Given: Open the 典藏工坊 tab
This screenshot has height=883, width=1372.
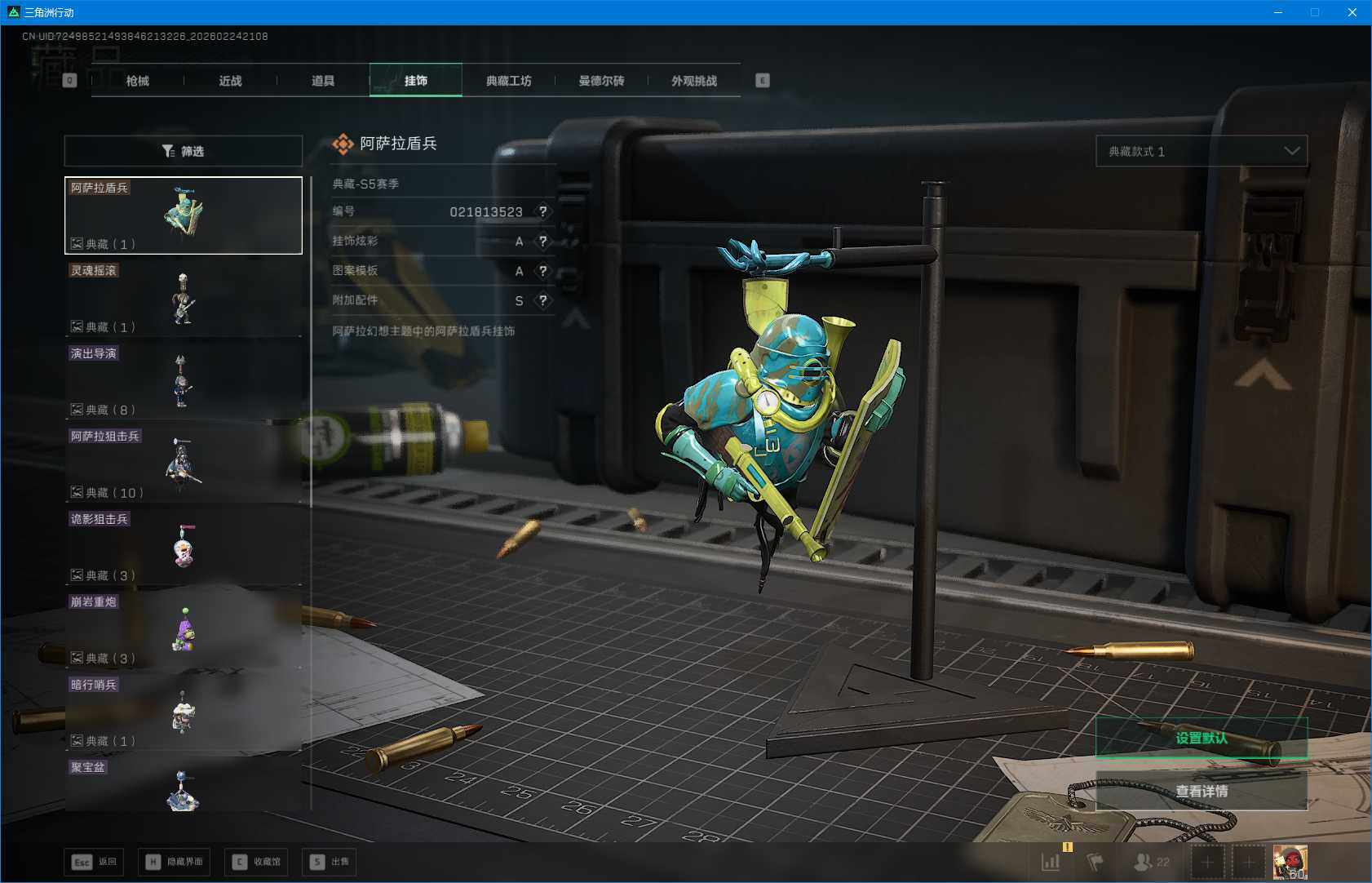Looking at the screenshot, I should coord(508,81).
